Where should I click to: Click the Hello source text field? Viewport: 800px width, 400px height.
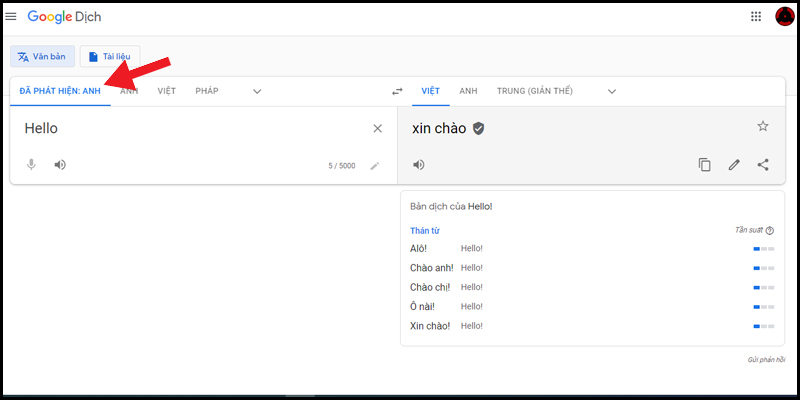pos(41,129)
